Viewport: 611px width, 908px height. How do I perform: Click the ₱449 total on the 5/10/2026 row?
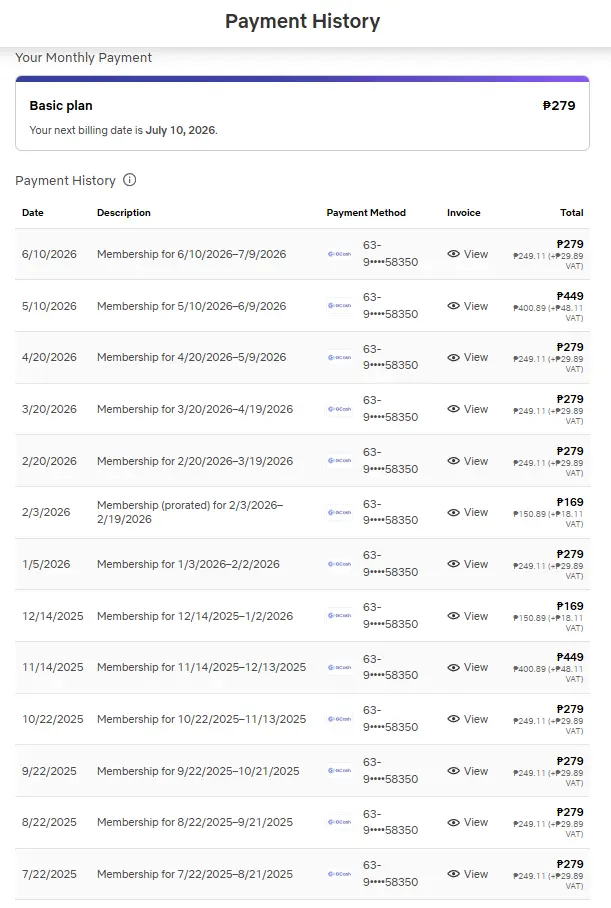coord(570,296)
